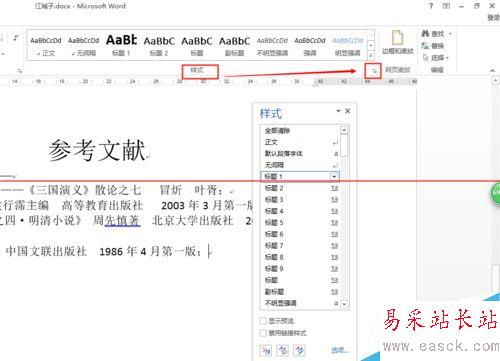The width and height of the screenshot is (500, 361).
Task: Apply the 标题 2 gallery style
Action: 159,46
